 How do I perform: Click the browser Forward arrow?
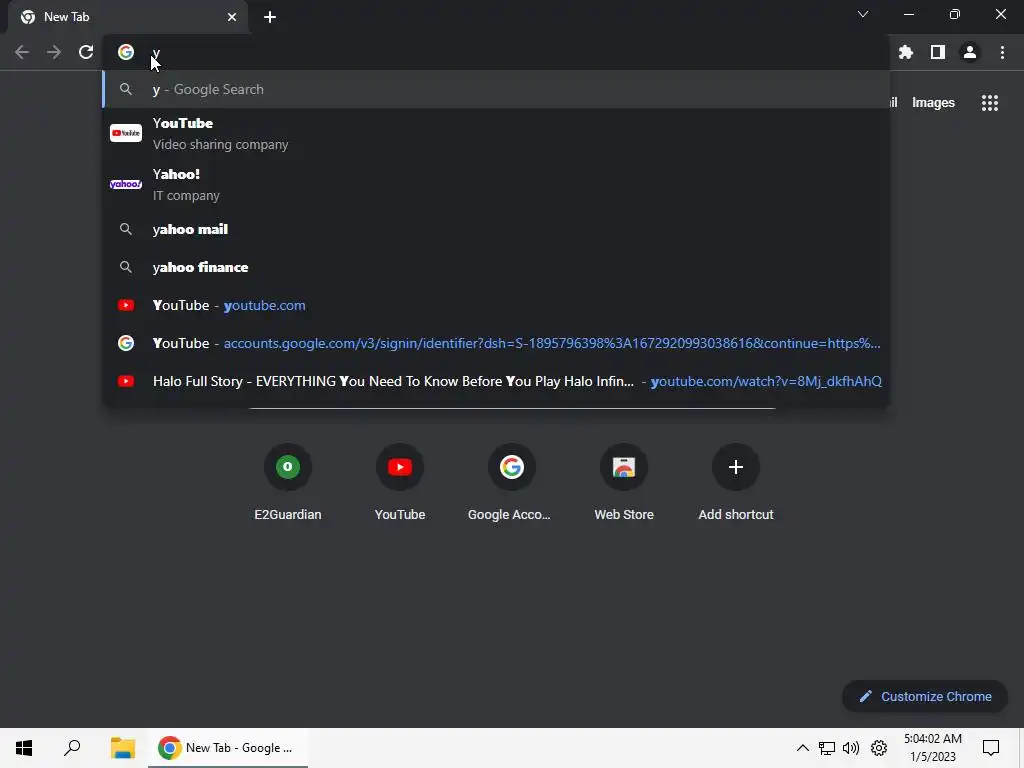54,52
